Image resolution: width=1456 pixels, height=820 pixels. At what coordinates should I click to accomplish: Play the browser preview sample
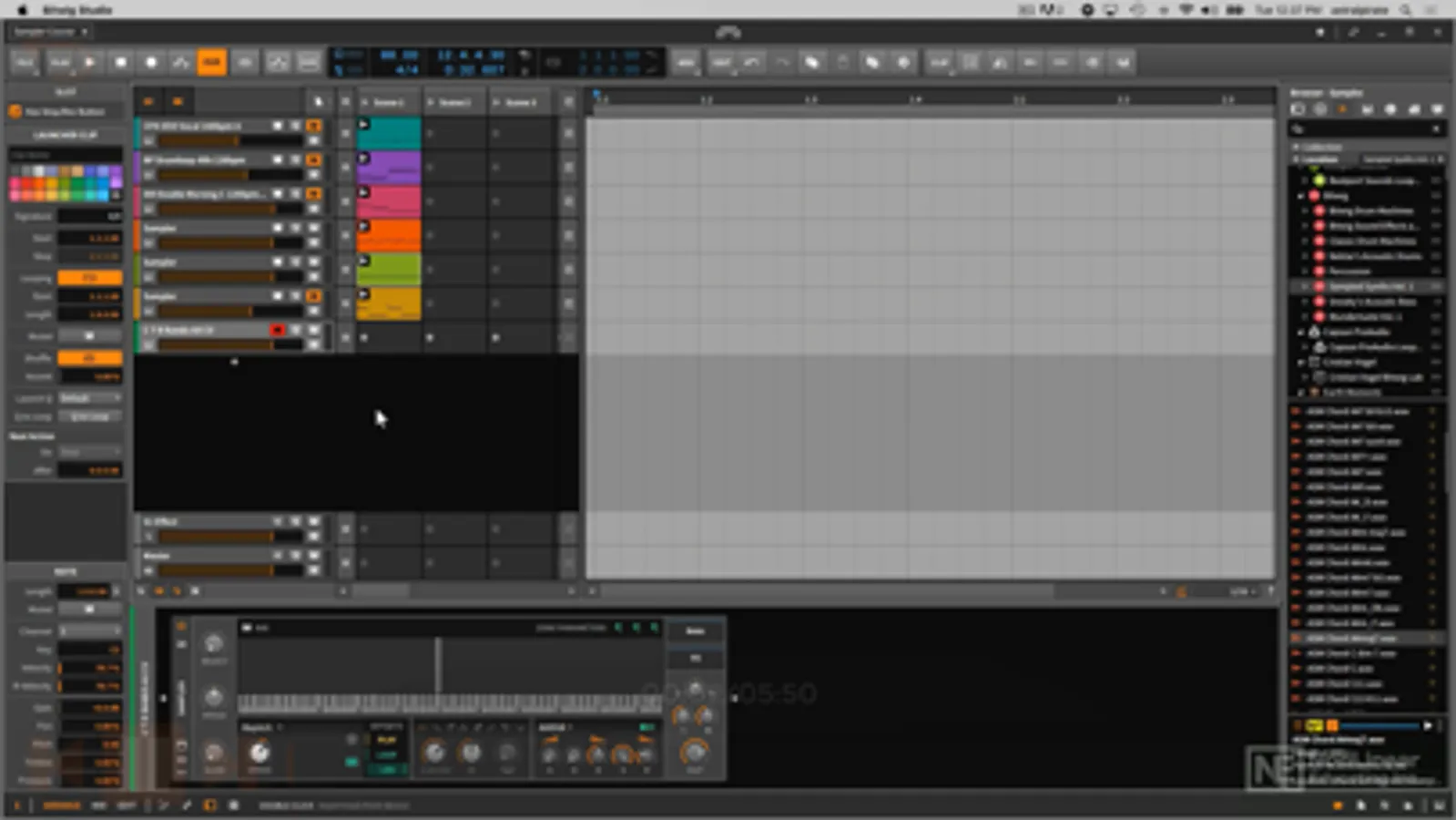pyautogui.click(x=1428, y=726)
